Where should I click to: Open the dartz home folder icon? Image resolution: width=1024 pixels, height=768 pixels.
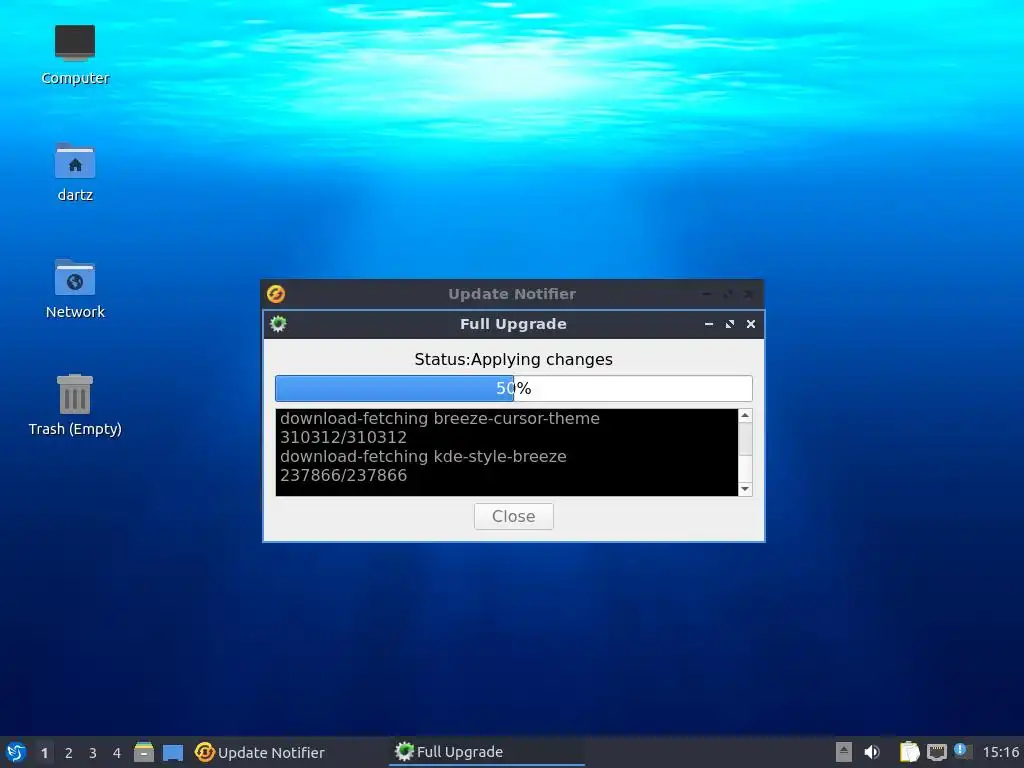[74, 172]
